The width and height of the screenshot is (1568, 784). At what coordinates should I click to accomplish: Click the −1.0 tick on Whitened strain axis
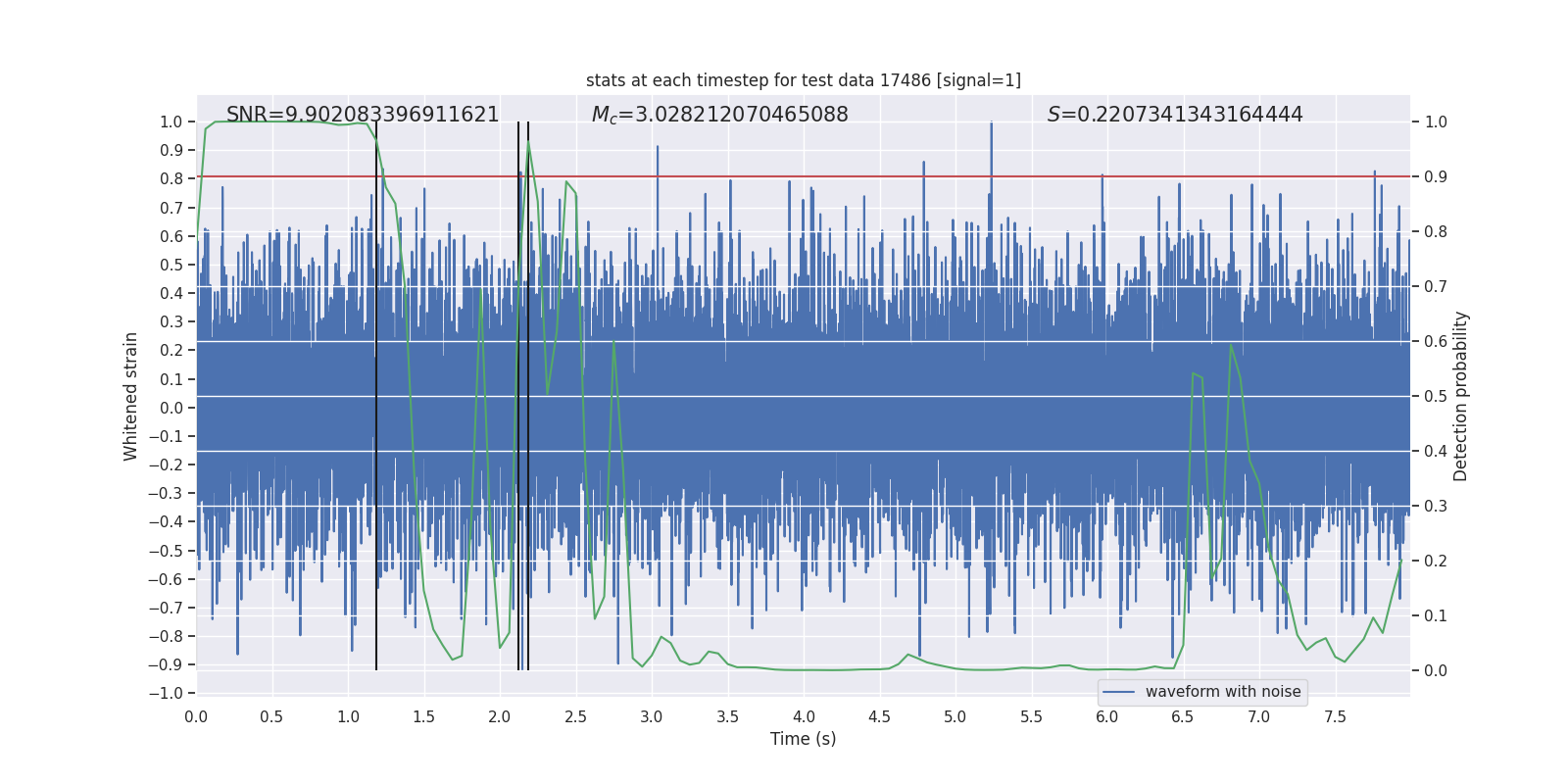coord(166,694)
